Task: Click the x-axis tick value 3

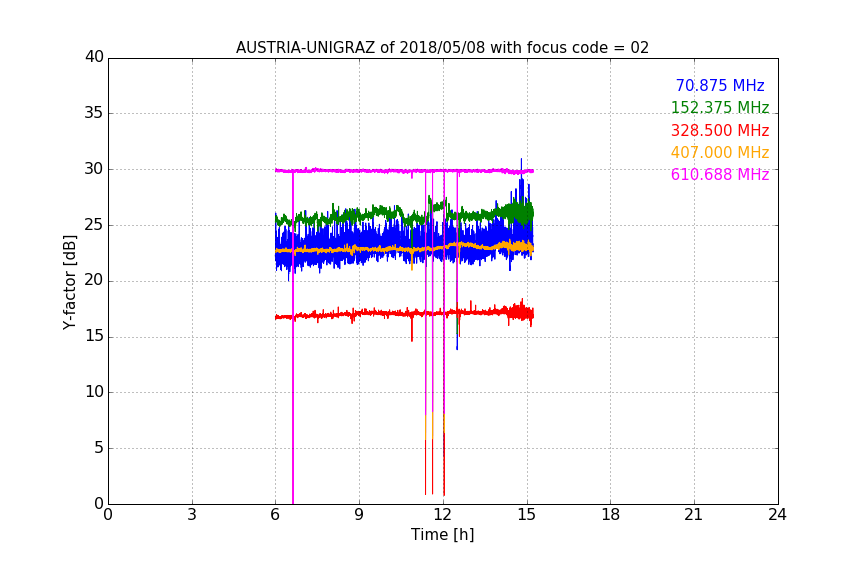Action: click(x=192, y=515)
